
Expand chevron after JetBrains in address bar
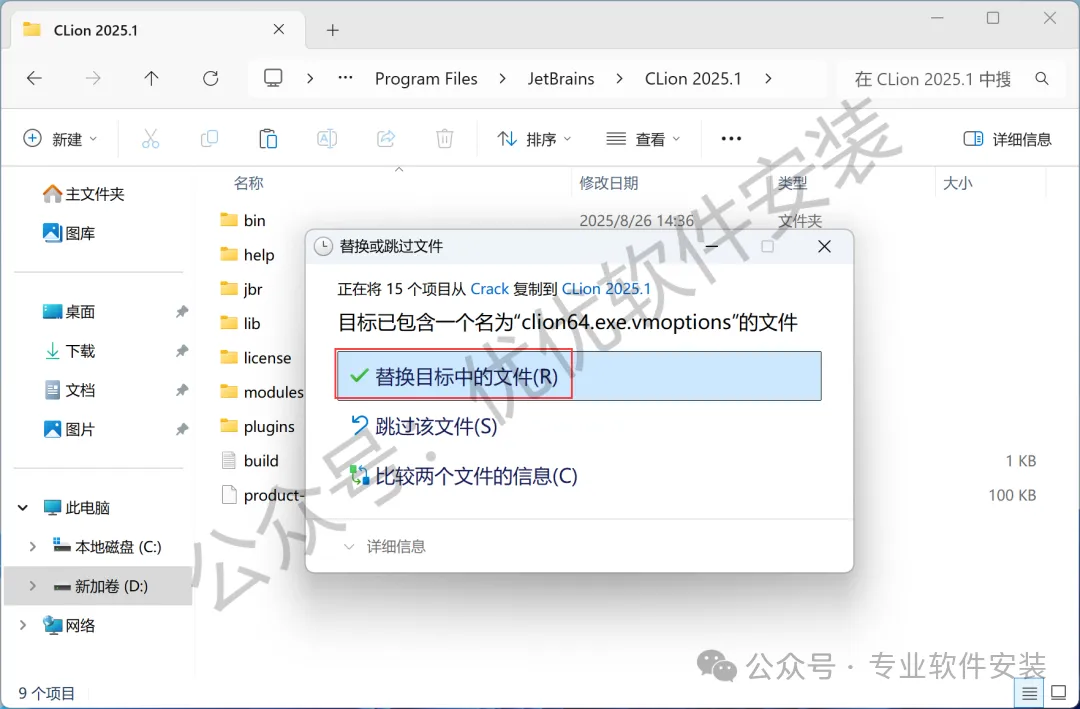(x=619, y=79)
